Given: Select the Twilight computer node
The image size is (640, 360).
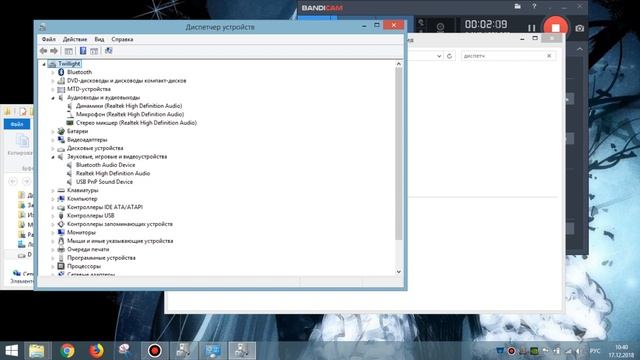Looking at the screenshot, I should click(x=69, y=64).
